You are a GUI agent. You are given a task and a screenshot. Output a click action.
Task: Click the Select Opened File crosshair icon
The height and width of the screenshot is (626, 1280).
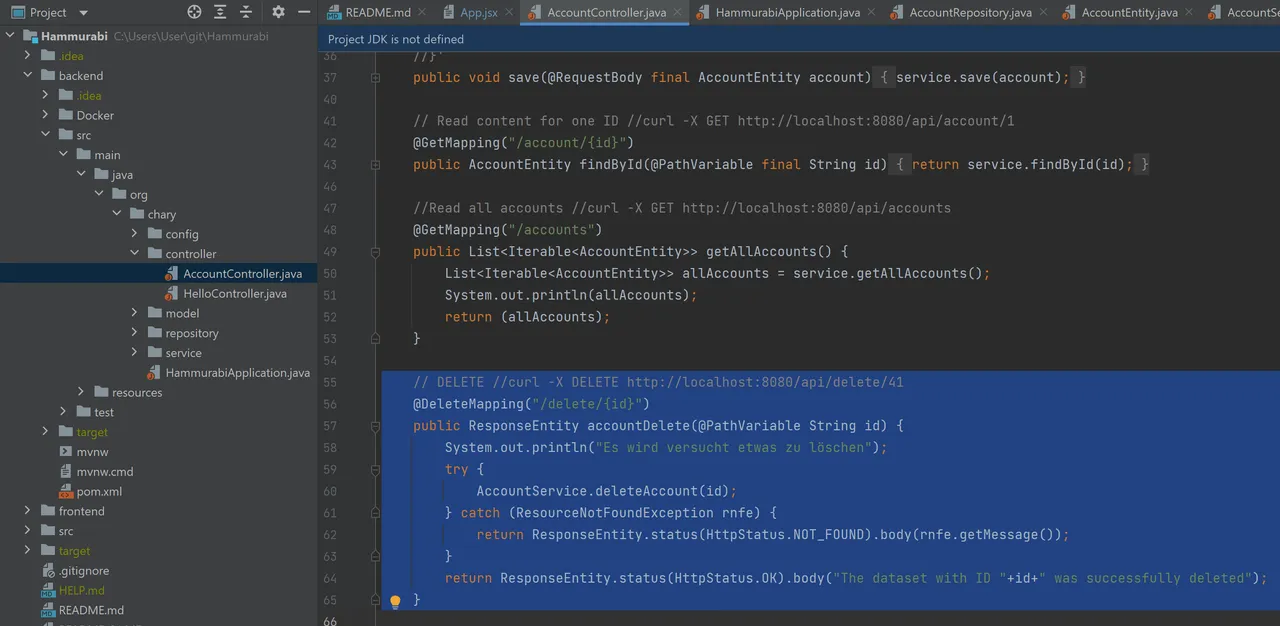[195, 12]
